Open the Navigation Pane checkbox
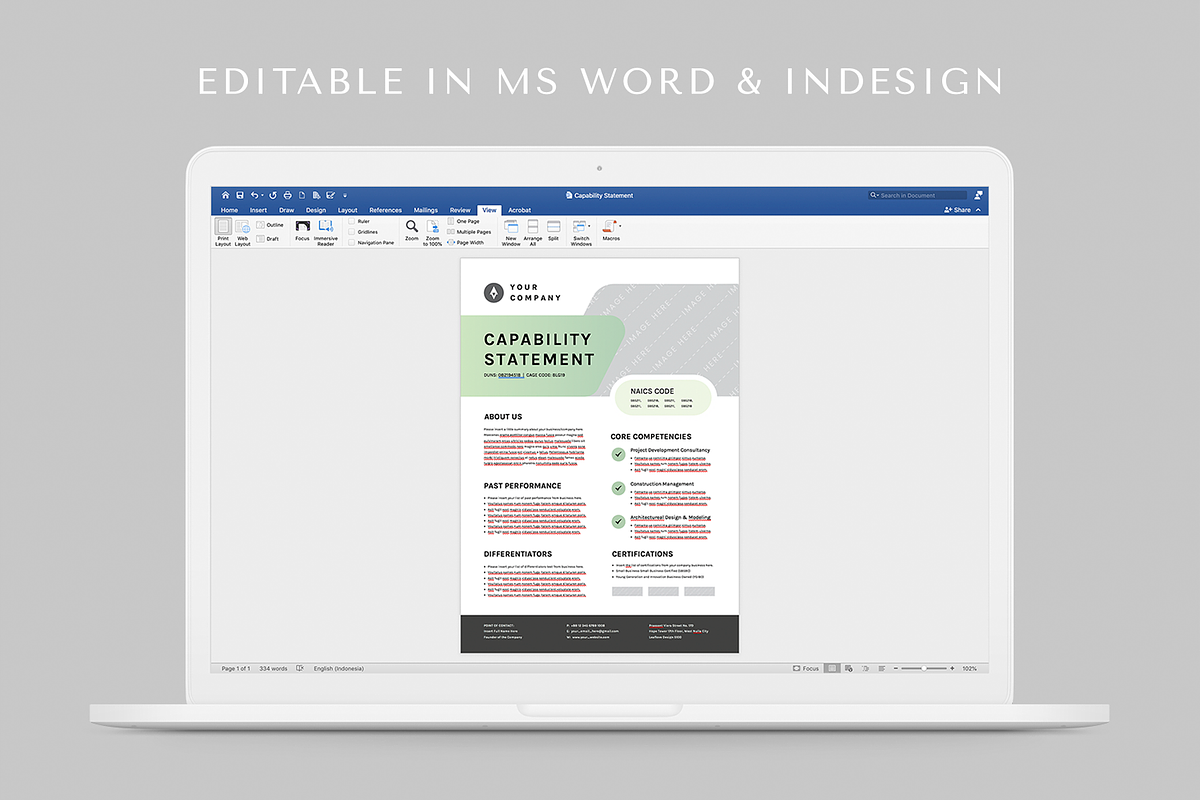Screen dimensions: 1200x800 [351, 241]
